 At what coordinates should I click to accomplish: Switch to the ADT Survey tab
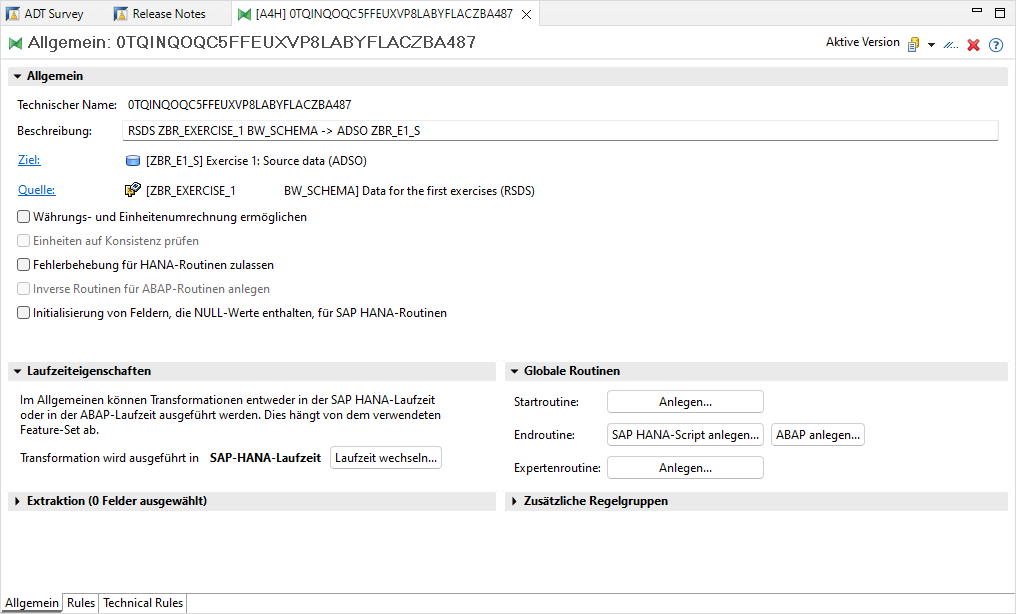pos(45,14)
